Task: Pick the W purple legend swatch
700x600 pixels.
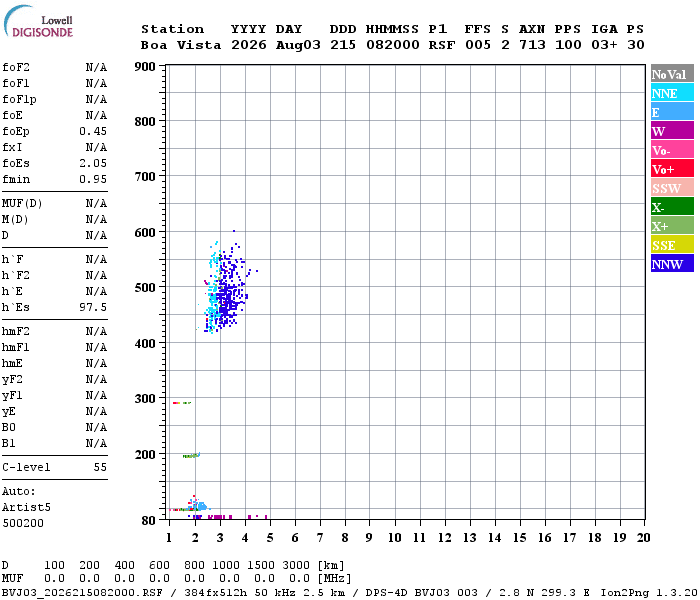Action: 672,131
